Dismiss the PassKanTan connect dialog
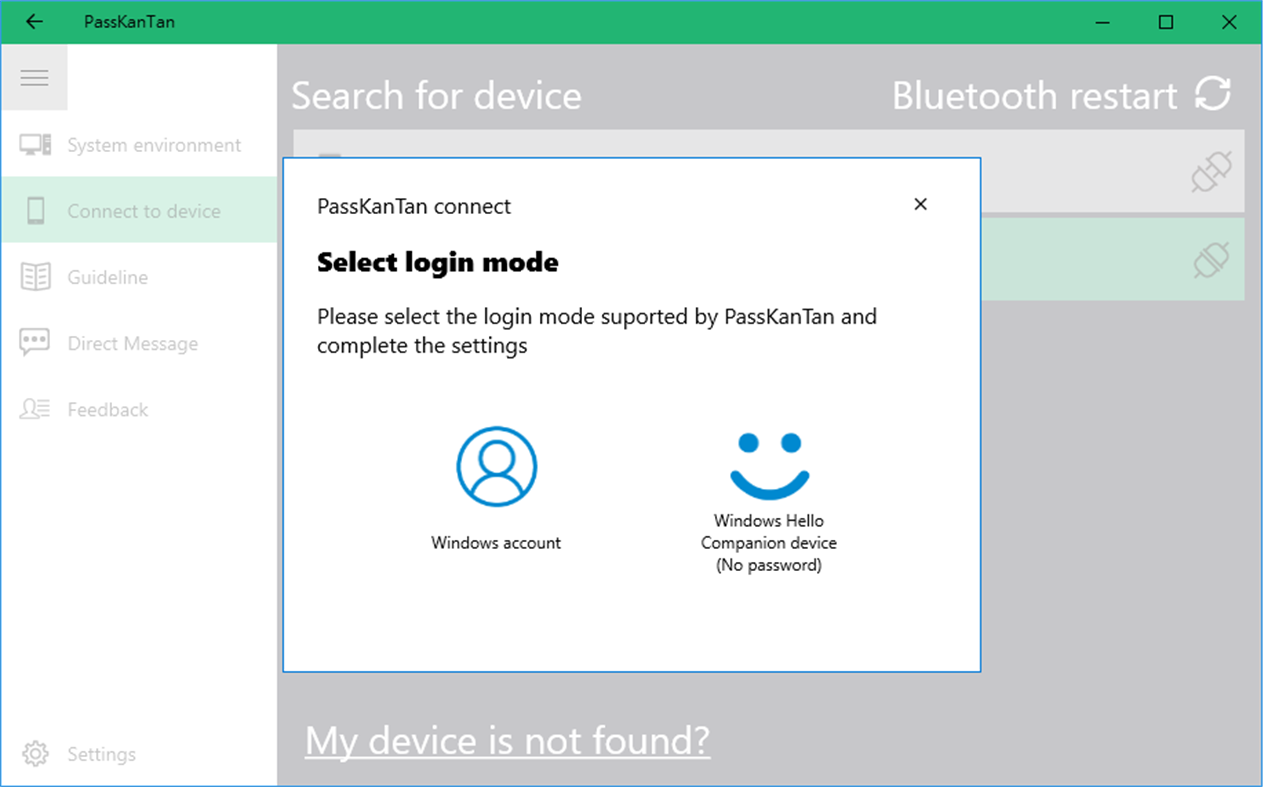1263x787 pixels. (x=920, y=203)
